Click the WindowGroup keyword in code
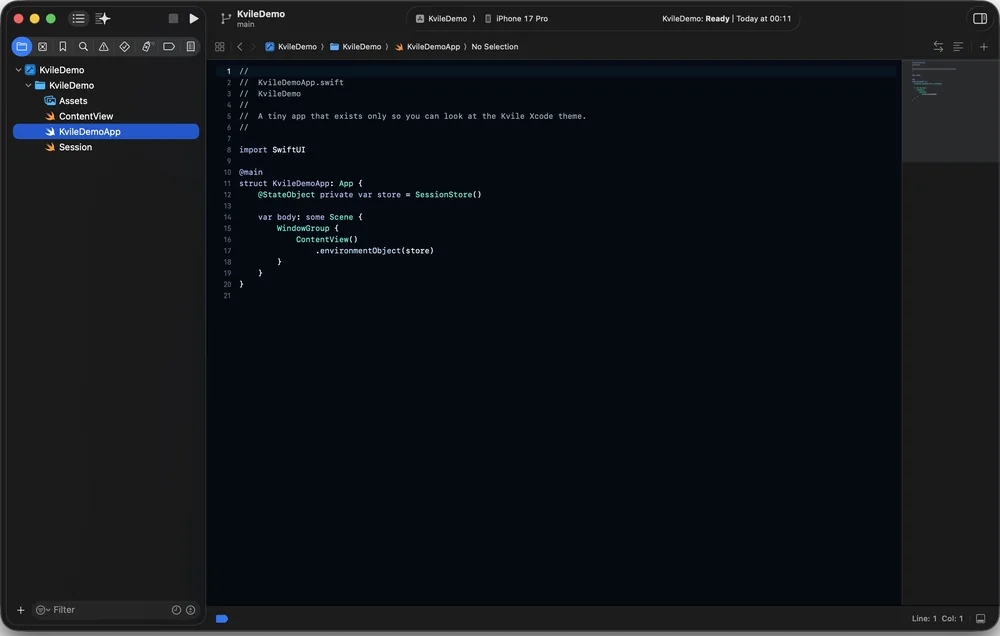The width and height of the screenshot is (1000, 636). pyautogui.click(x=303, y=228)
